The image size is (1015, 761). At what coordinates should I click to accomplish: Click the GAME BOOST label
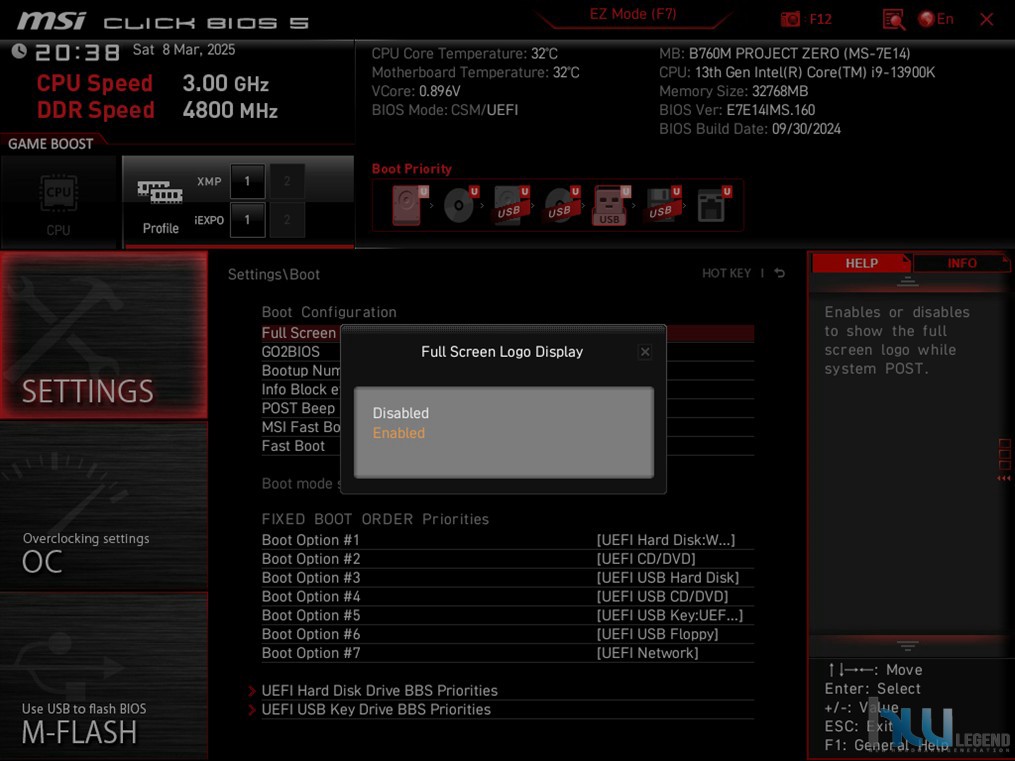point(50,144)
